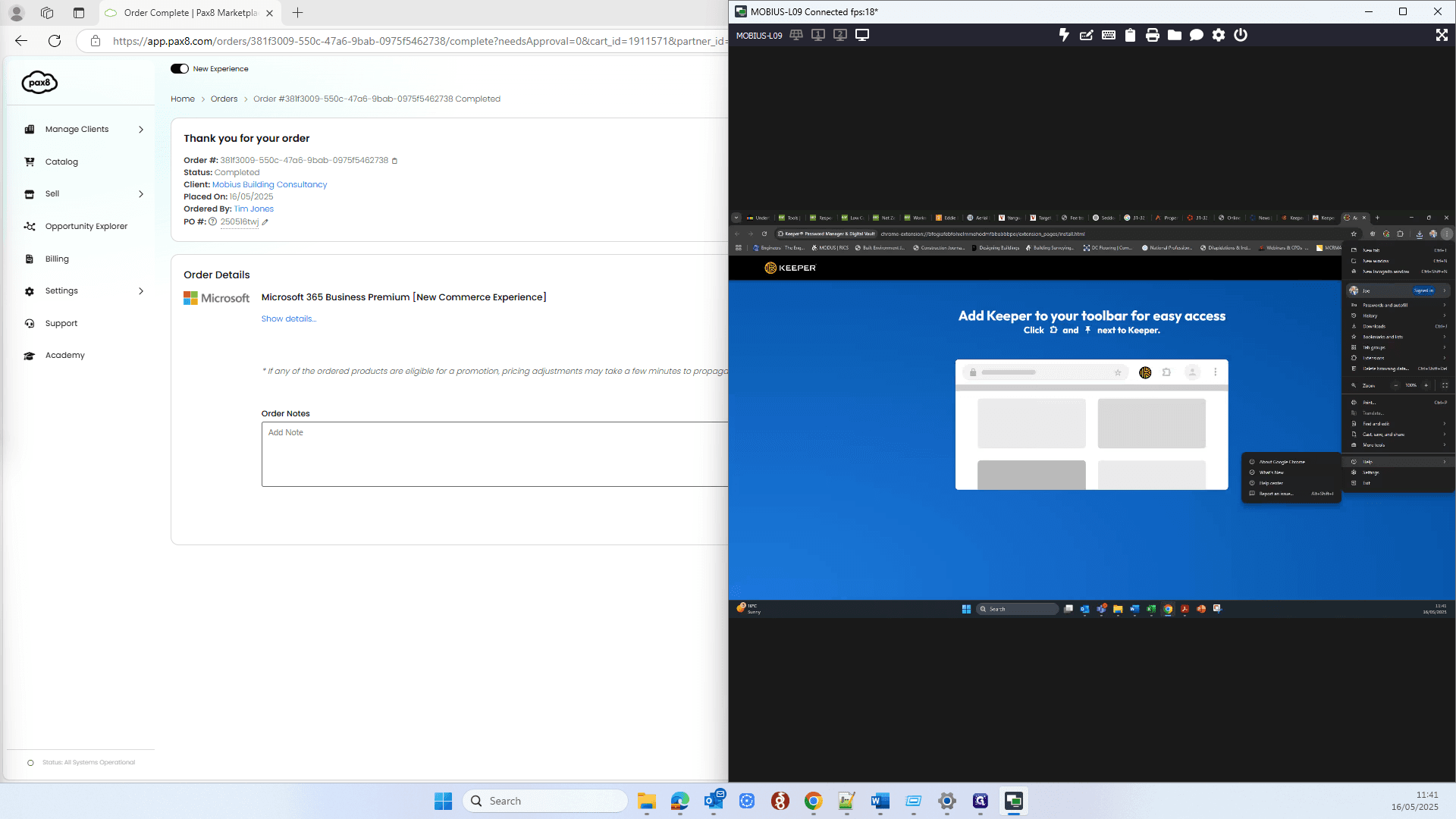Select the active white monitor icon in remote toolbar
The width and height of the screenshot is (1456, 819).
tap(862, 35)
